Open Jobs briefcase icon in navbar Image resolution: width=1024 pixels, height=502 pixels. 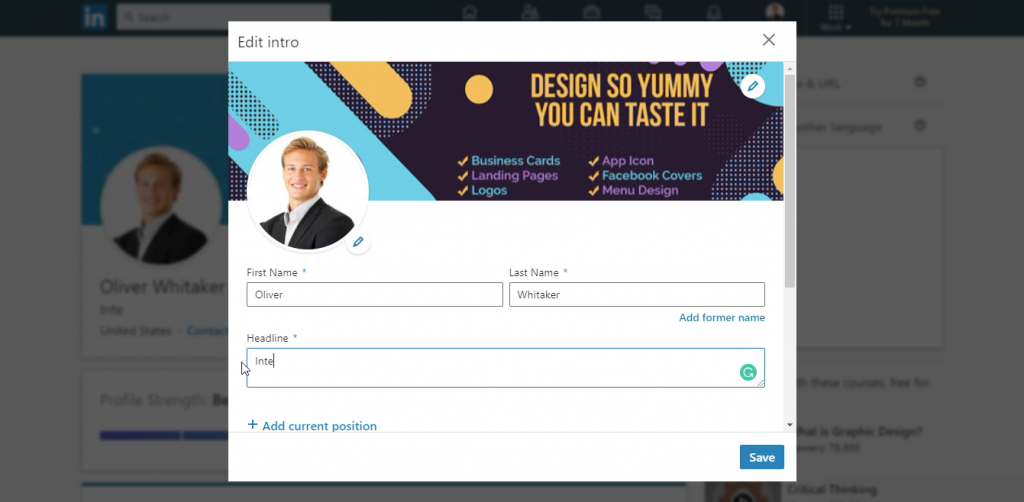(592, 12)
